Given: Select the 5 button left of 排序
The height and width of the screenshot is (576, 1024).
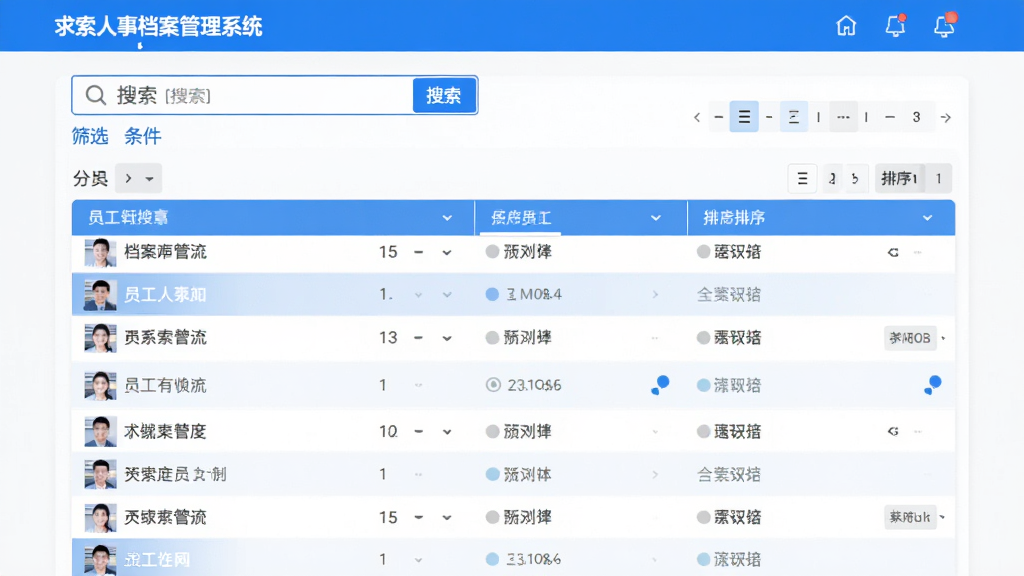Looking at the screenshot, I should 855,178.
